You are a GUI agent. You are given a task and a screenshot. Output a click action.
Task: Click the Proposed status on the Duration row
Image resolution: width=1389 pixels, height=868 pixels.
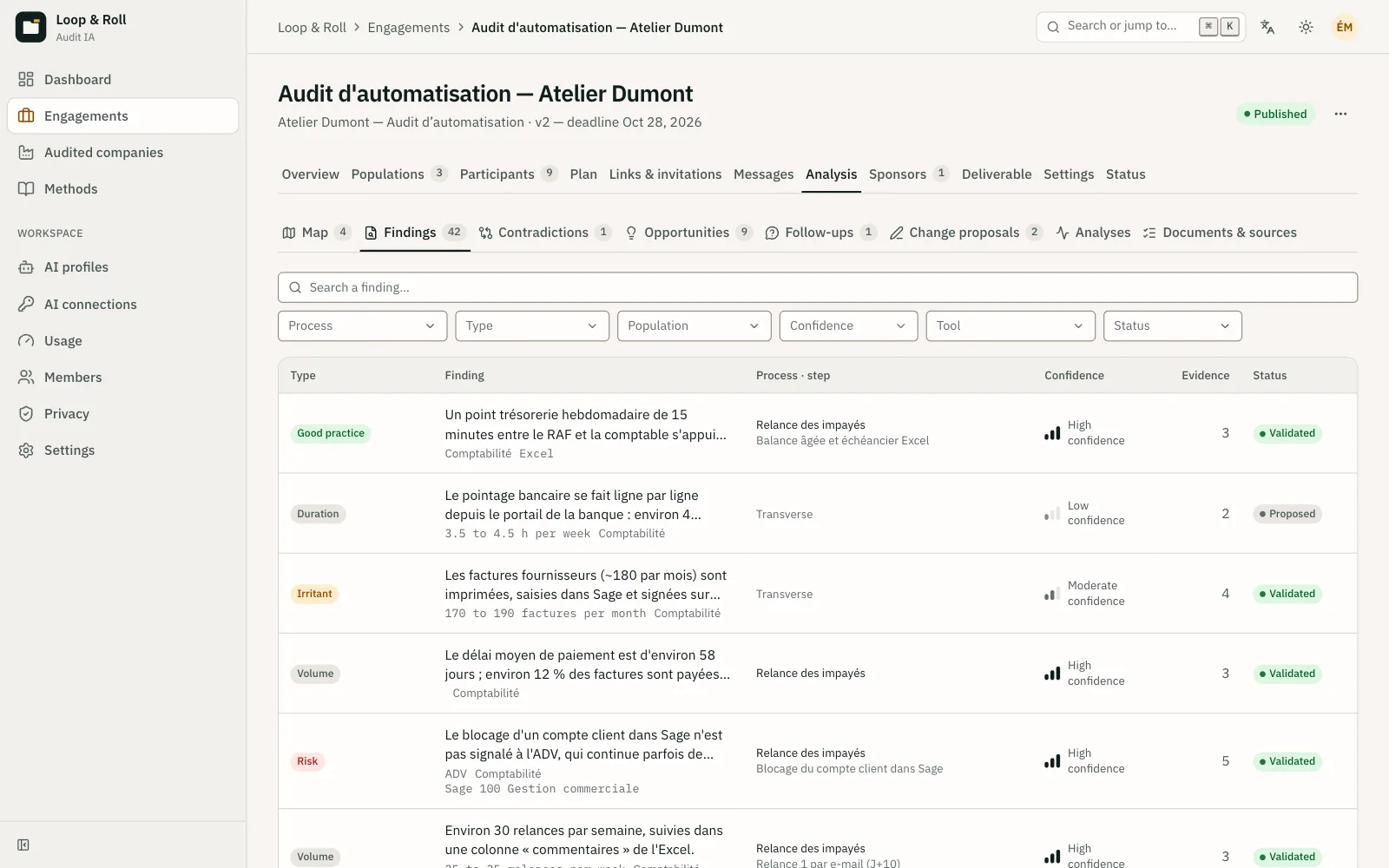tap(1287, 514)
